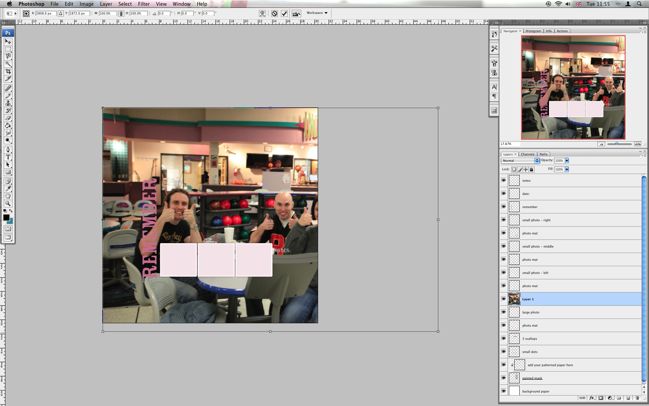Click the new adjustment layer icon
Screen dimensions: 649x406
pos(610,398)
